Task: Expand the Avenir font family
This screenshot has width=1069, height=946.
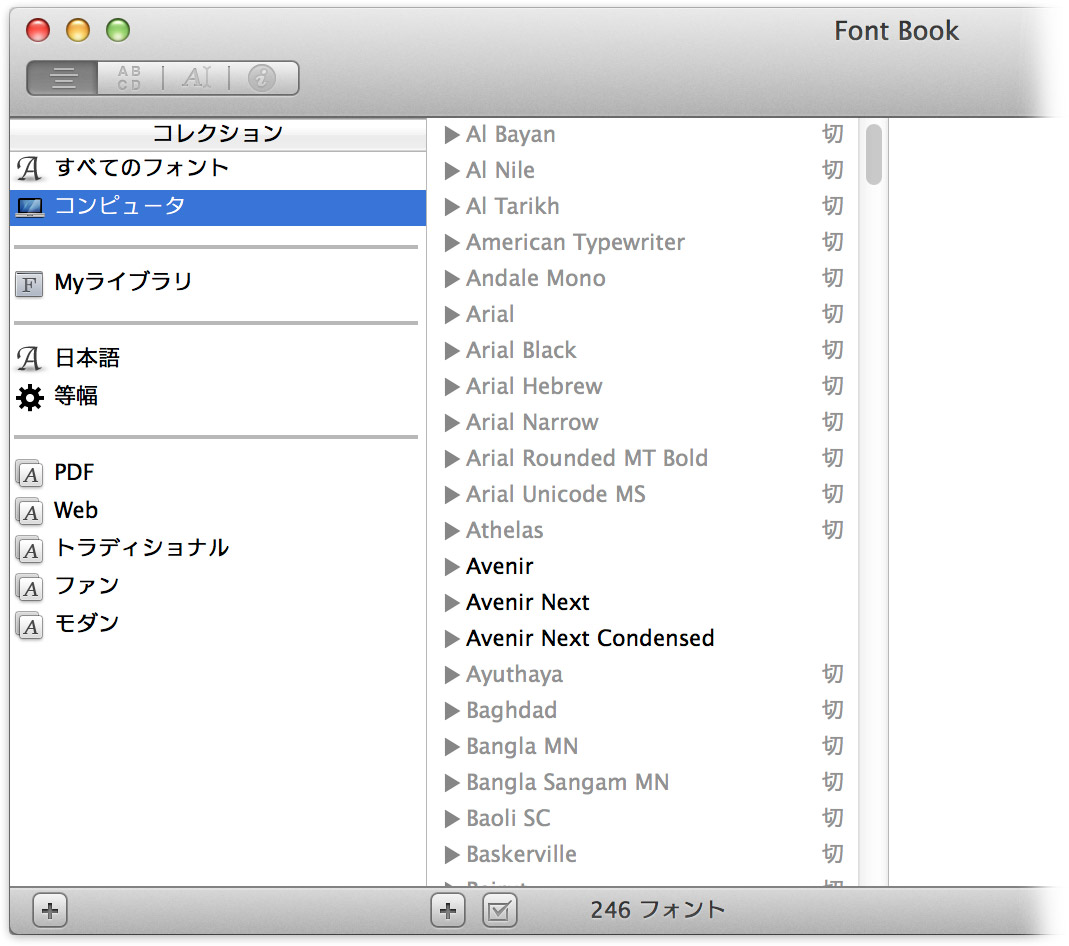Action: (451, 567)
